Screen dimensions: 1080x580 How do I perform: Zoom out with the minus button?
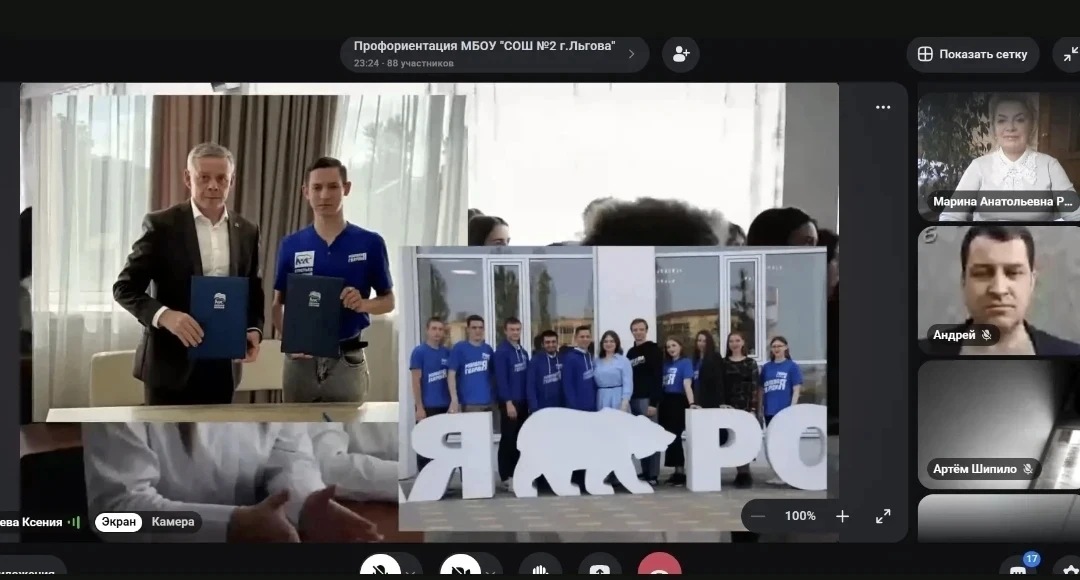click(758, 516)
